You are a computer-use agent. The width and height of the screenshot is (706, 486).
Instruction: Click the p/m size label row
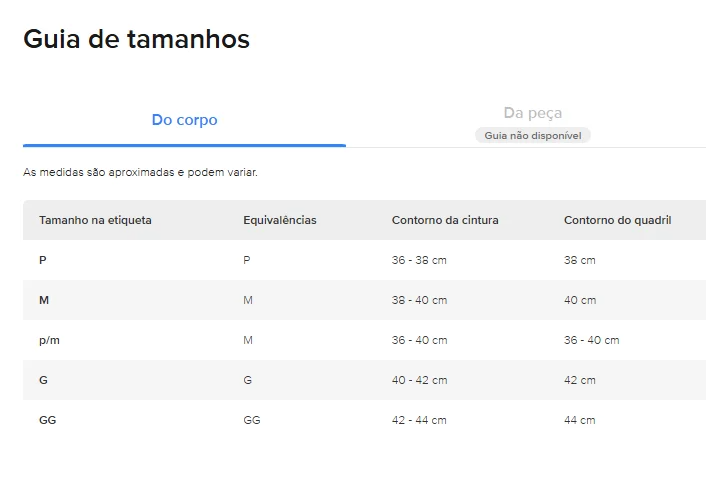pos(49,340)
